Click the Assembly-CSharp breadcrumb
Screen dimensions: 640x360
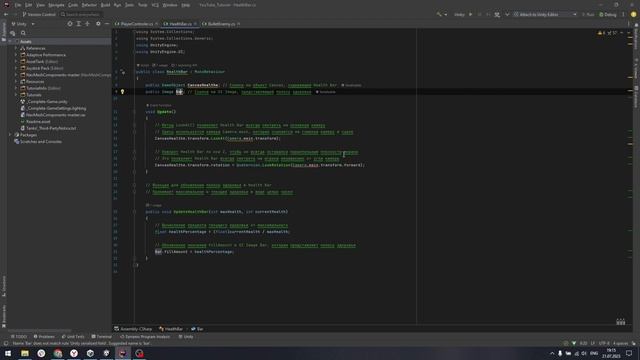(x=133, y=329)
